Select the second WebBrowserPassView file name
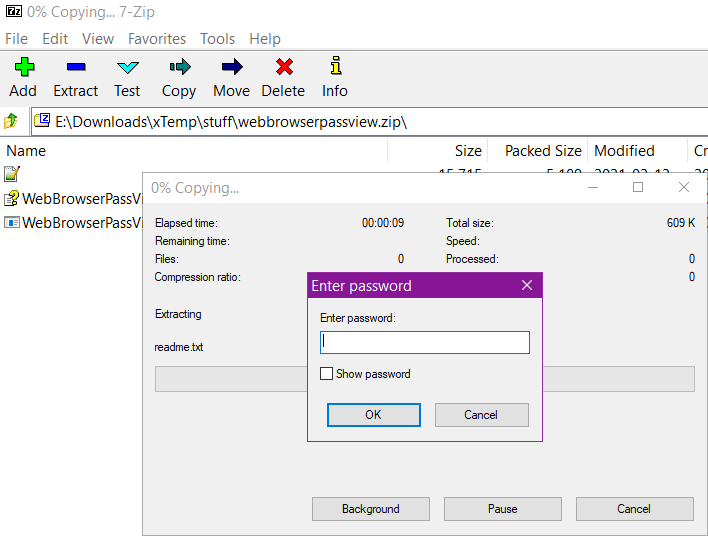Viewport: 708px width, 536px height. click(x=82, y=223)
